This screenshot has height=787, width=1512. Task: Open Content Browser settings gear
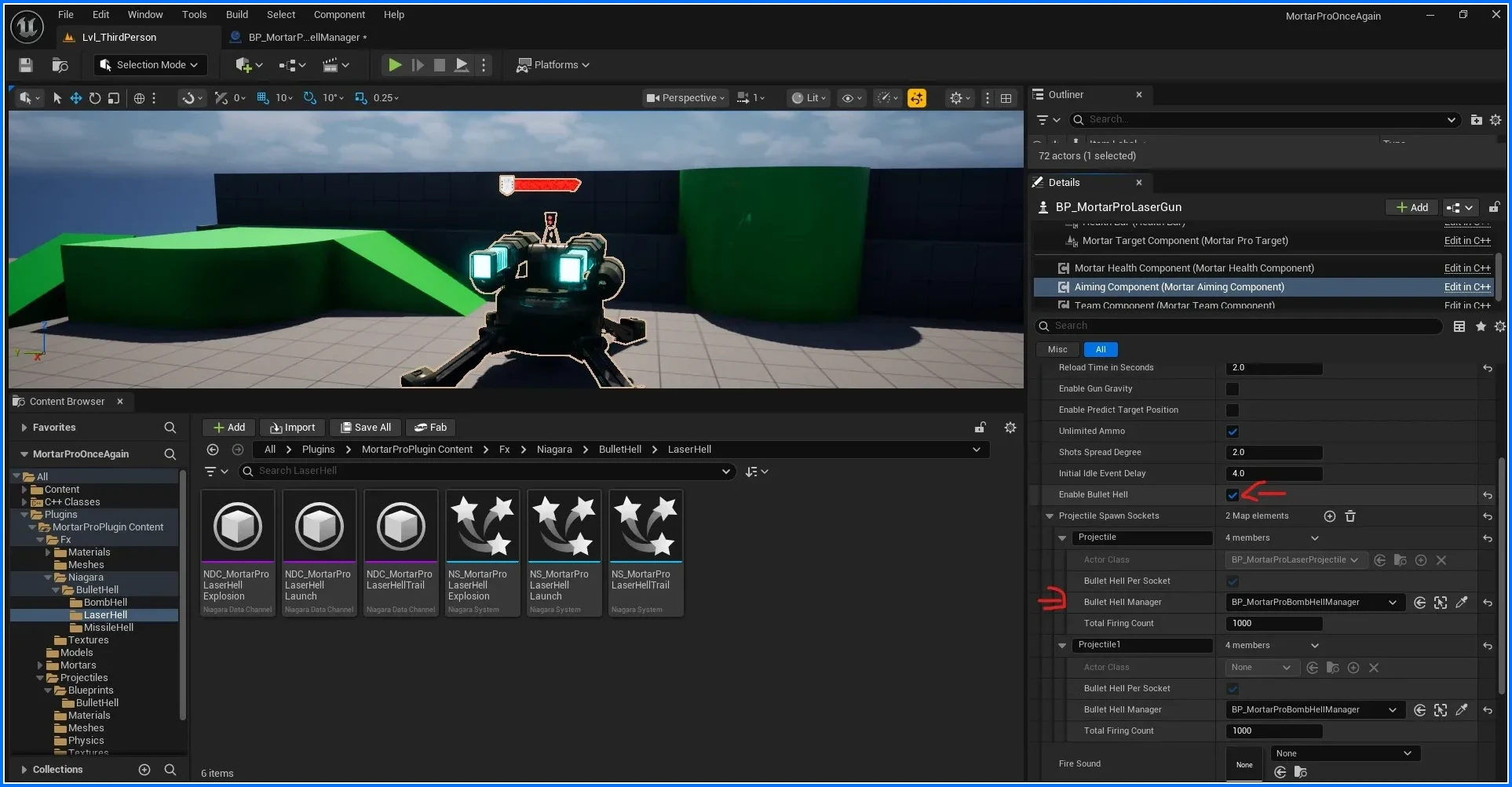(1010, 428)
